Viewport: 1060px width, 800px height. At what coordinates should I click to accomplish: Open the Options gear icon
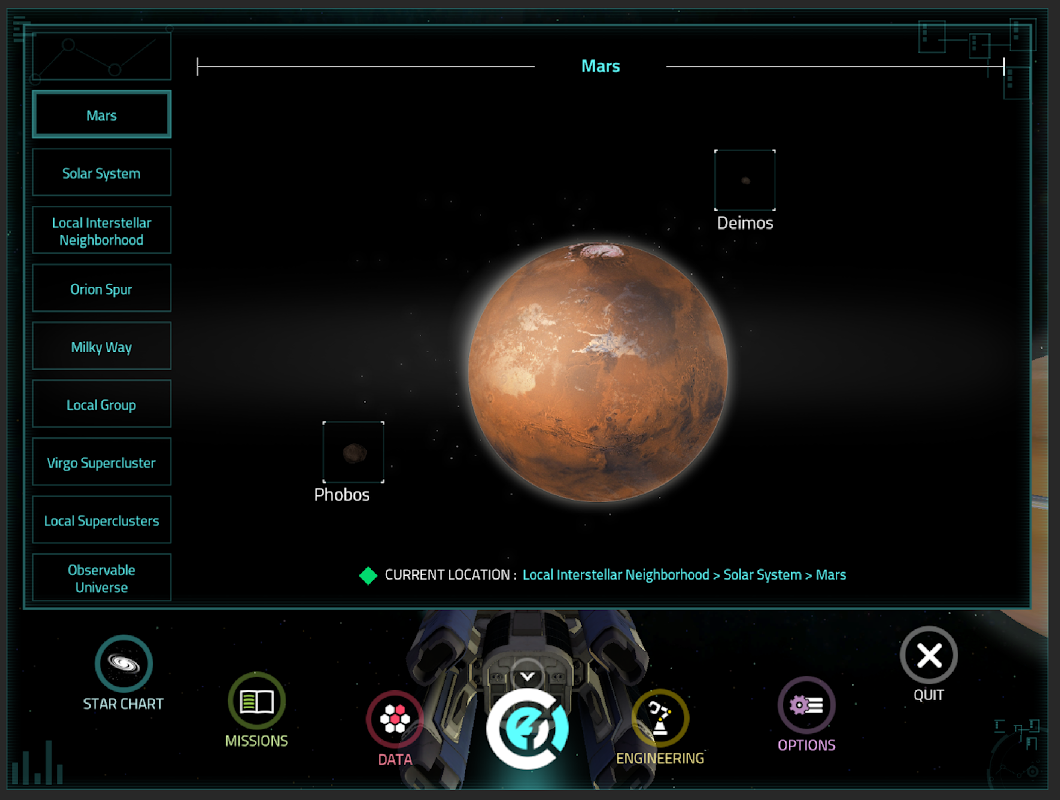tap(806, 705)
